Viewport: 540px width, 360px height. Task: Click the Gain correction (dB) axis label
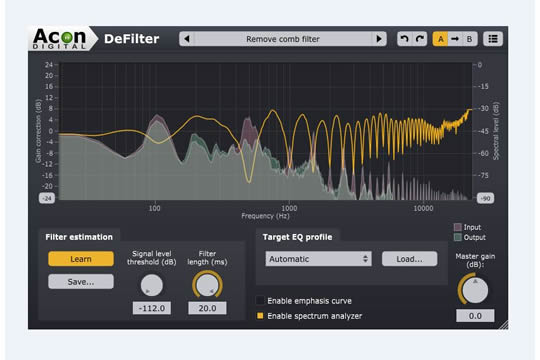[38, 131]
